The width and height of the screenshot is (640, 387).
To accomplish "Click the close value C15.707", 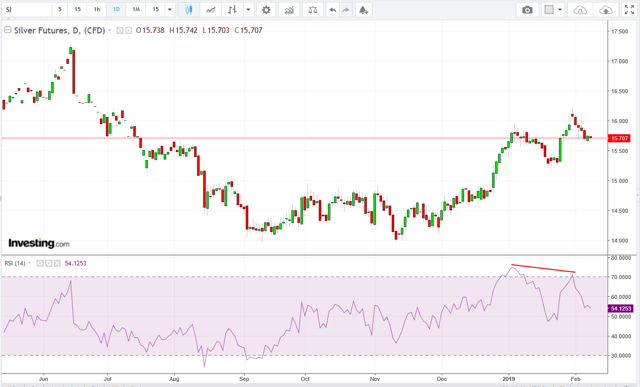I will [248, 30].
